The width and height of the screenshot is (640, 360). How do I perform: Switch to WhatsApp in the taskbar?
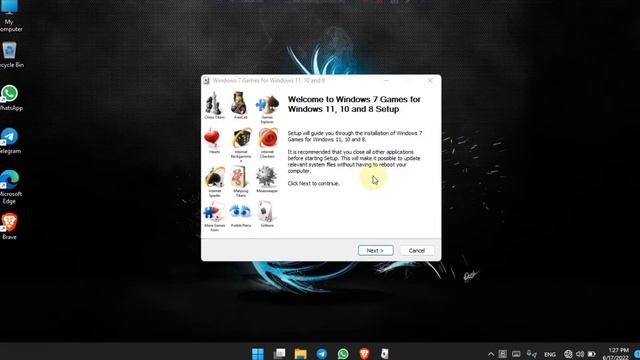(x=343, y=353)
